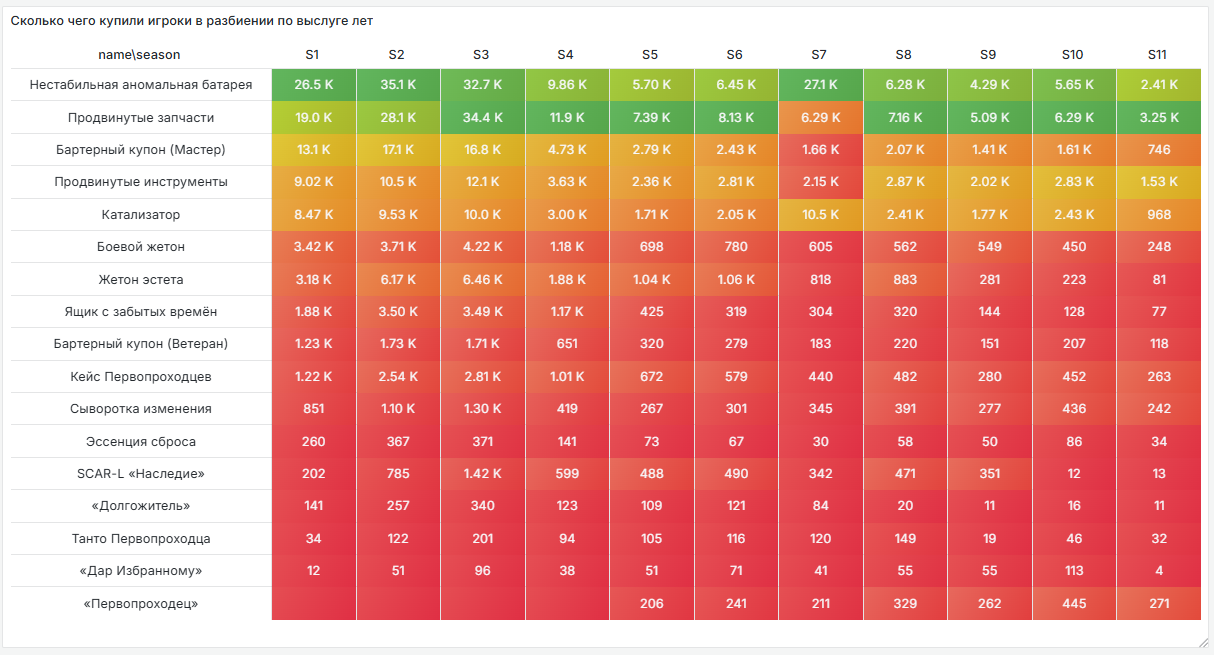Click the S5 cell for Эссенция сброса
Image resolution: width=1214 pixels, height=655 pixels.
pyautogui.click(x=650, y=442)
